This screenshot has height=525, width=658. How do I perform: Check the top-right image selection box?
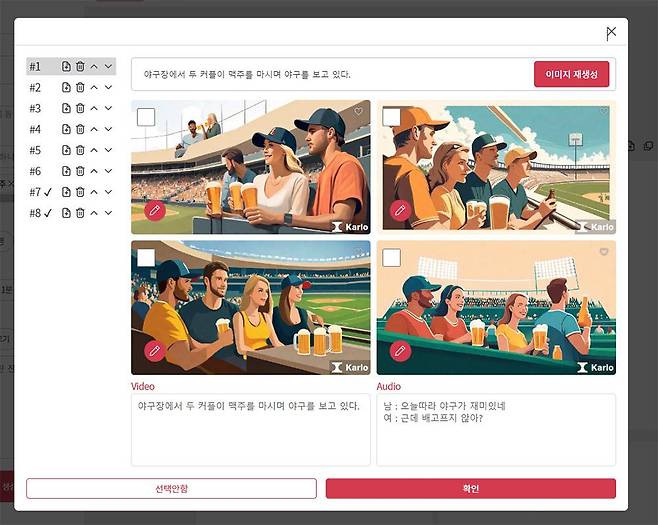tap(392, 117)
